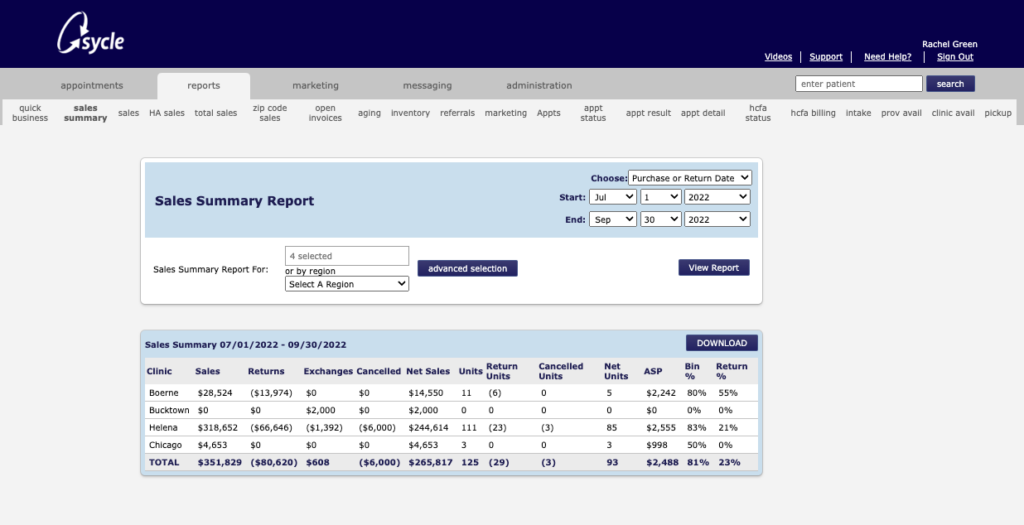Expand the Start month dropdown

click(613, 197)
